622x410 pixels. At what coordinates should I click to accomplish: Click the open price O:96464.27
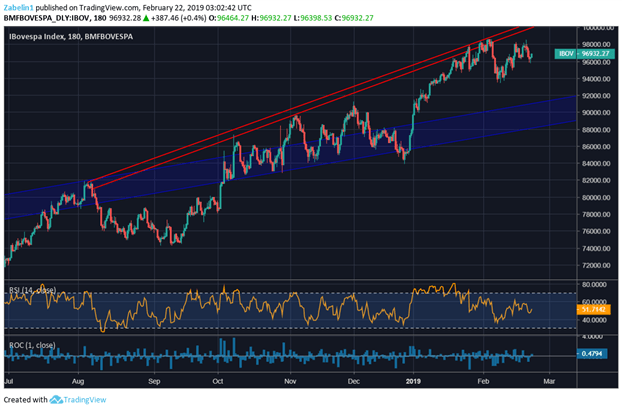point(229,18)
